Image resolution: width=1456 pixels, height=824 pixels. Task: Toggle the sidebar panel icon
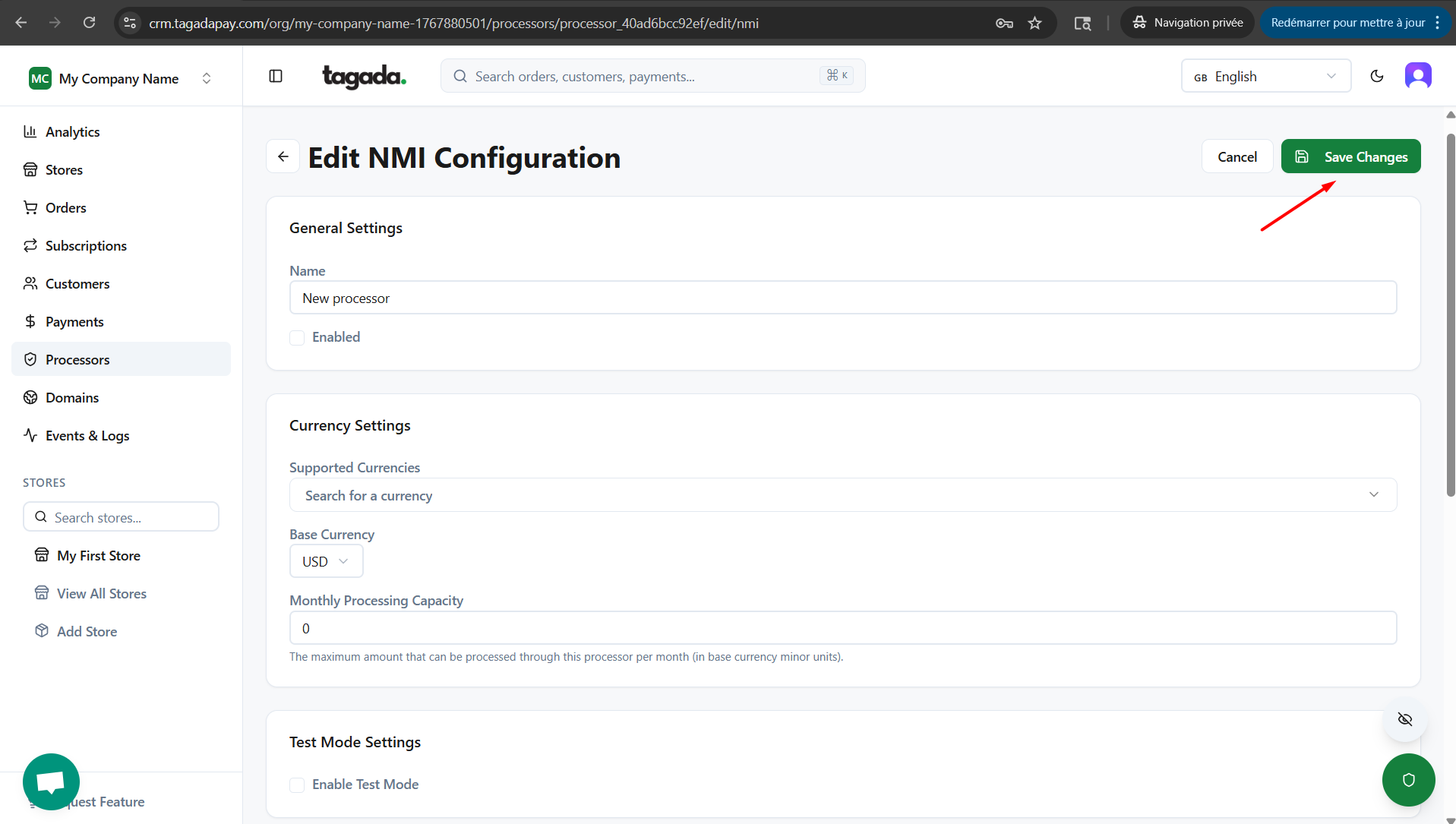(276, 76)
